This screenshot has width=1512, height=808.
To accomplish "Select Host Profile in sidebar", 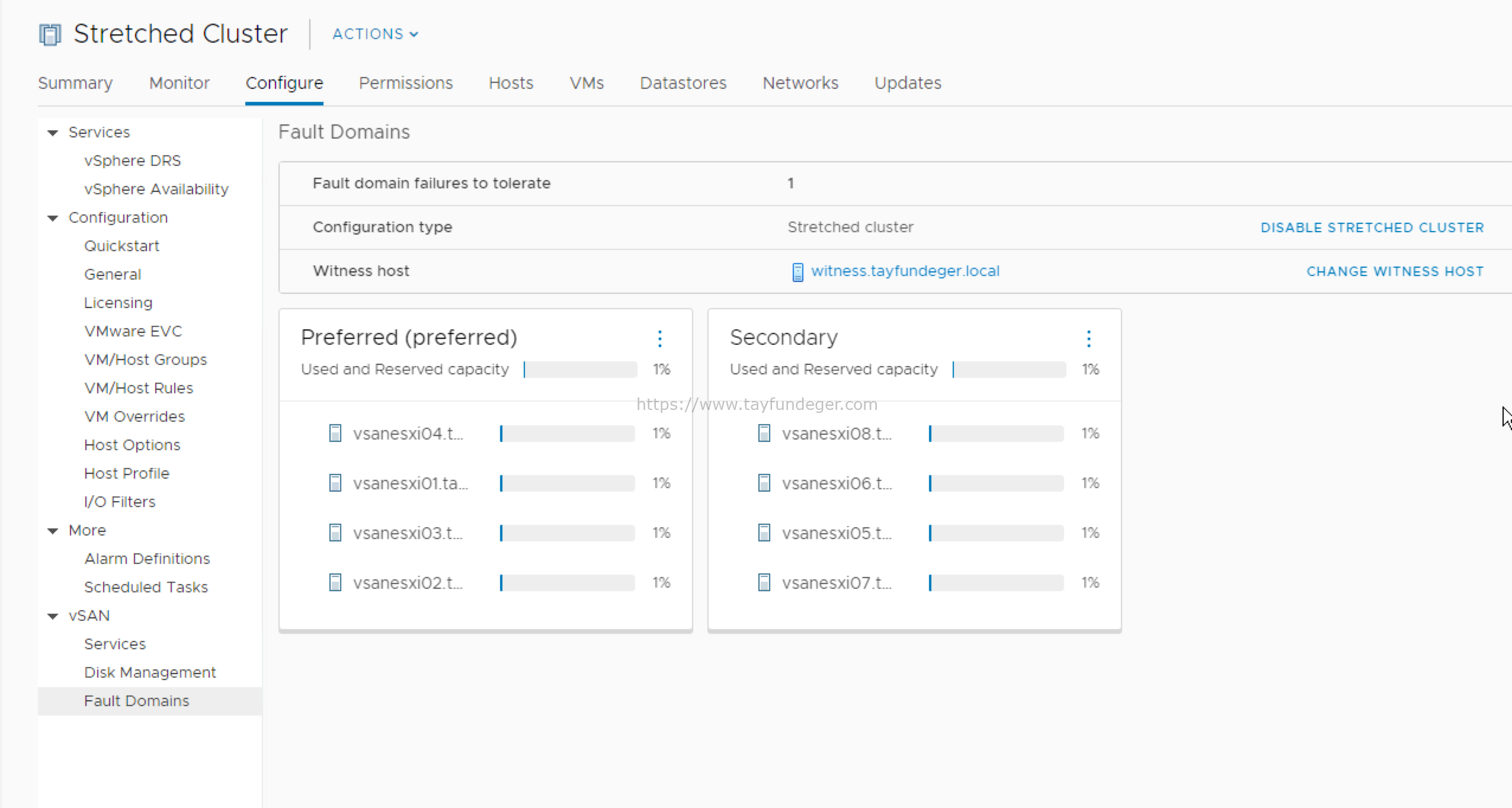I will (127, 473).
